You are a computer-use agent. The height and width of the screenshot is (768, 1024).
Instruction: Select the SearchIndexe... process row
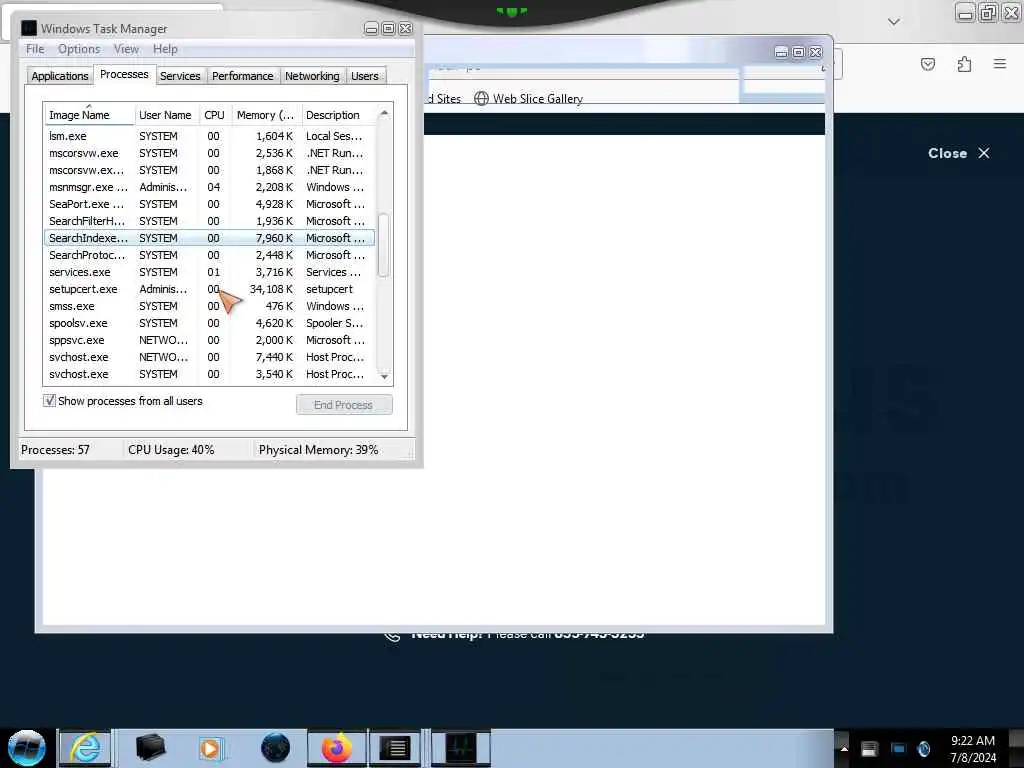coord(209,238)
